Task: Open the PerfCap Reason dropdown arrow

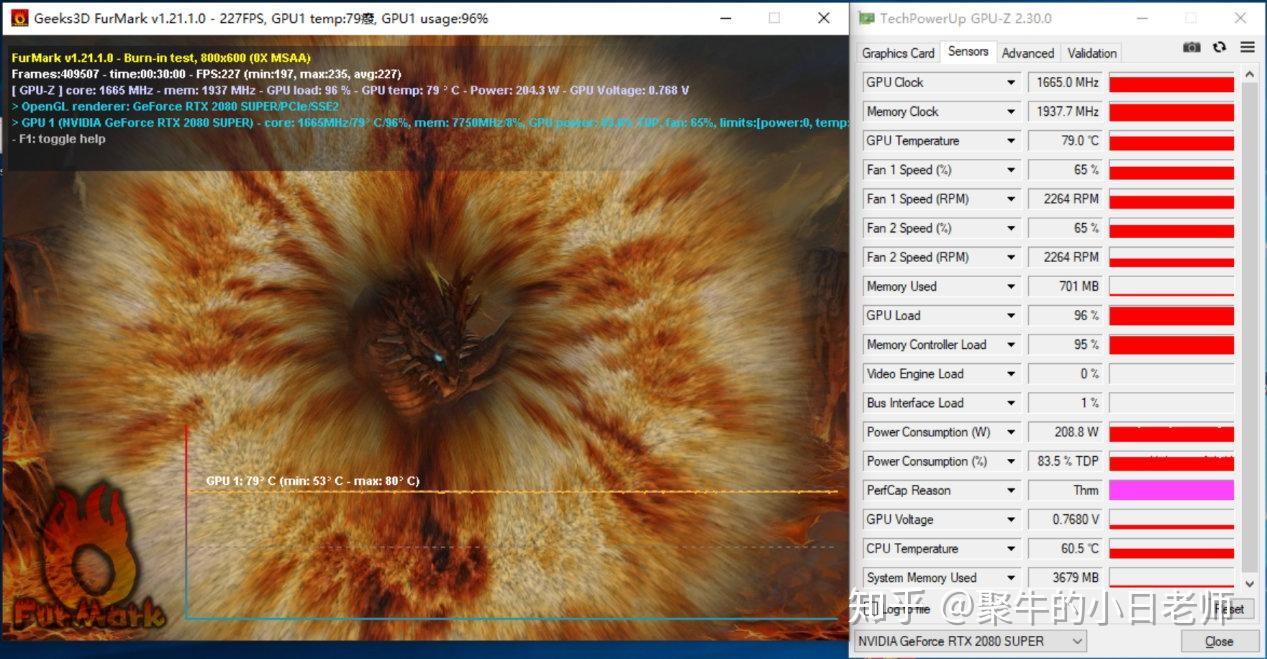Action: (1011, 491)
